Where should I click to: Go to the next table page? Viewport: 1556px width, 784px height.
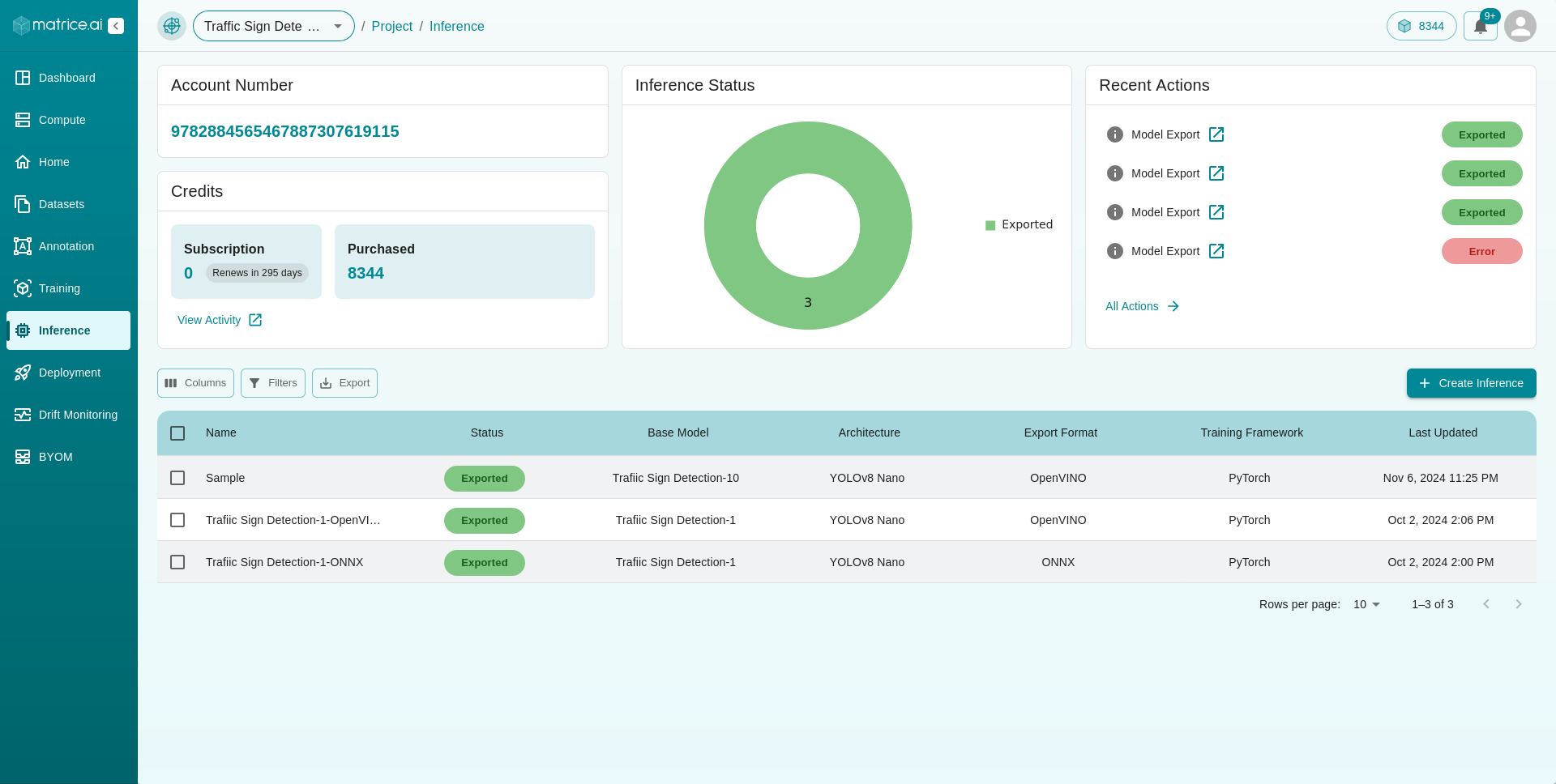(1519, 604)
